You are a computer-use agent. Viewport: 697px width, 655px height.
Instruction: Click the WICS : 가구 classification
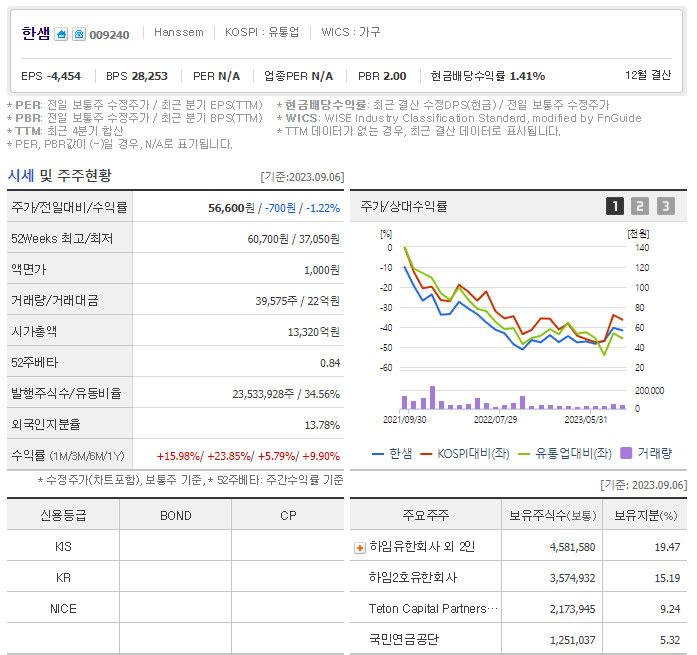pyautogui.click(x=351, y=32)
